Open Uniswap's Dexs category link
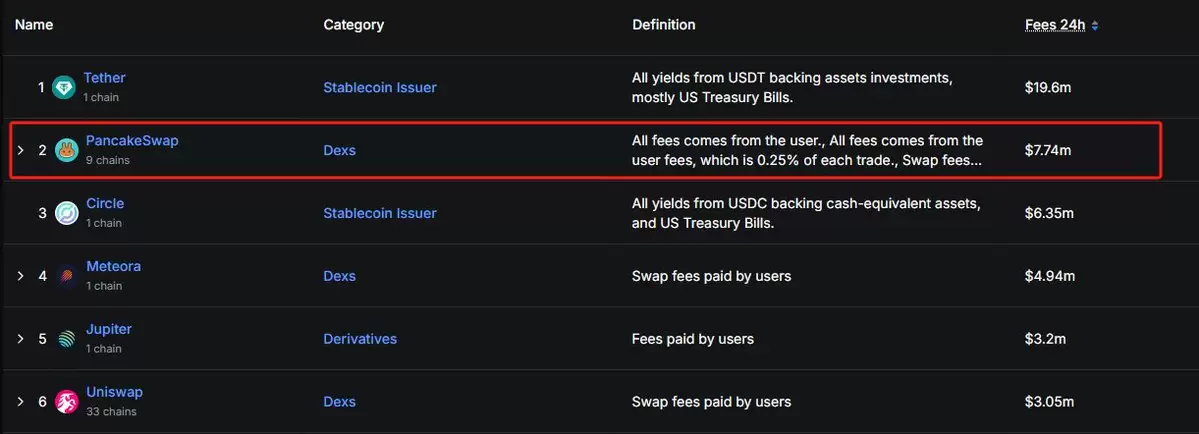Viewport: 1199px width, 434px height. tap(340, 402)
